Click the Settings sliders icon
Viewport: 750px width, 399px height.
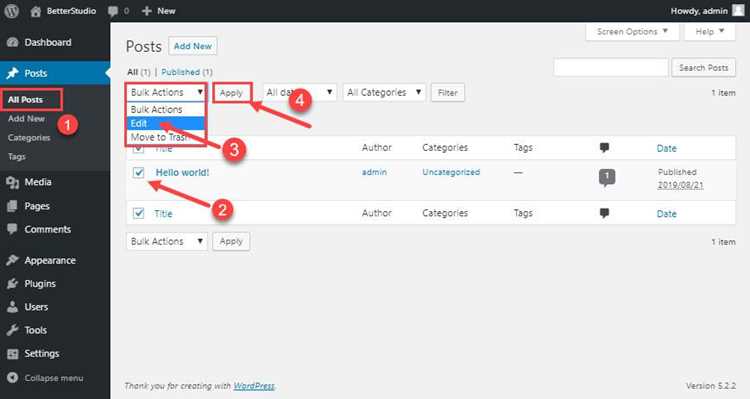(x=12, y=354)
